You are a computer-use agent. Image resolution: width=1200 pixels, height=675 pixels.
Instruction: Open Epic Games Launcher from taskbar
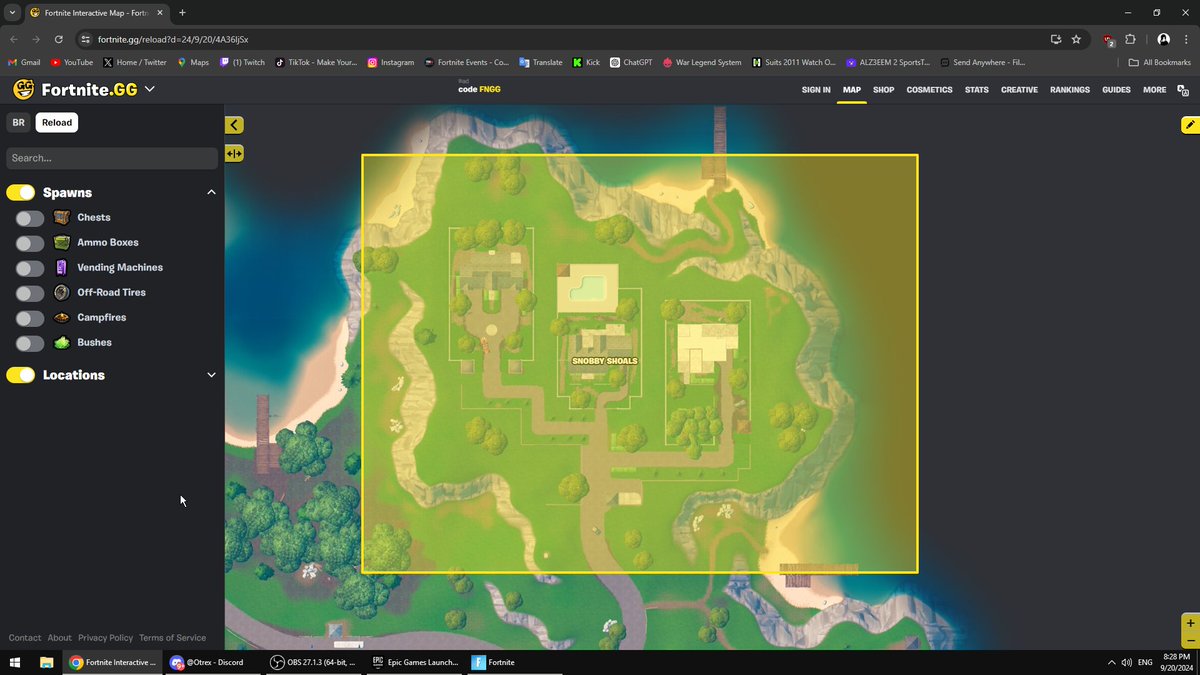[414, 662]
